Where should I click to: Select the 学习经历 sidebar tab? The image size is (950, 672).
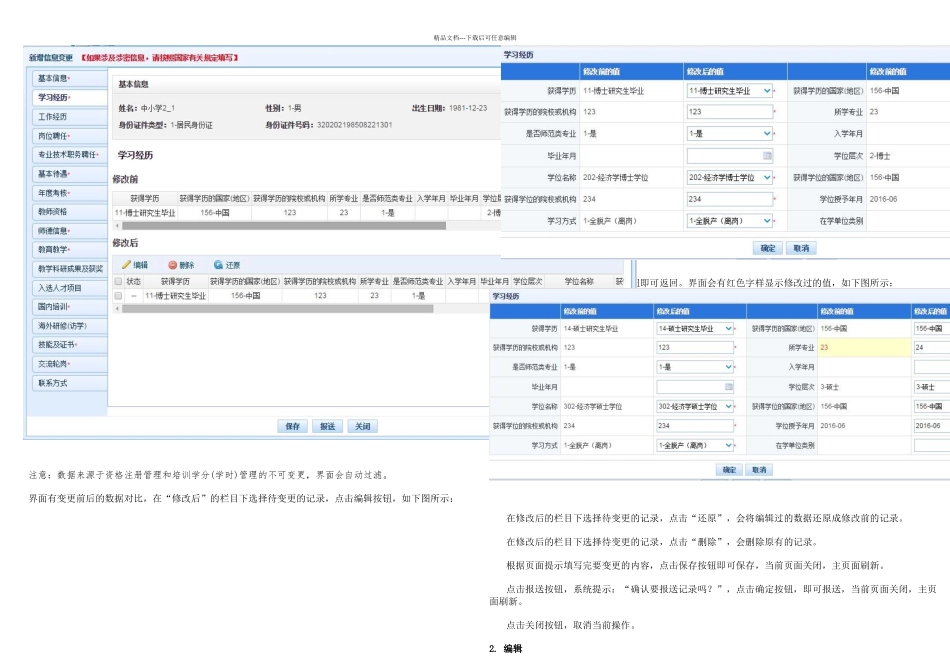[69, 98]
